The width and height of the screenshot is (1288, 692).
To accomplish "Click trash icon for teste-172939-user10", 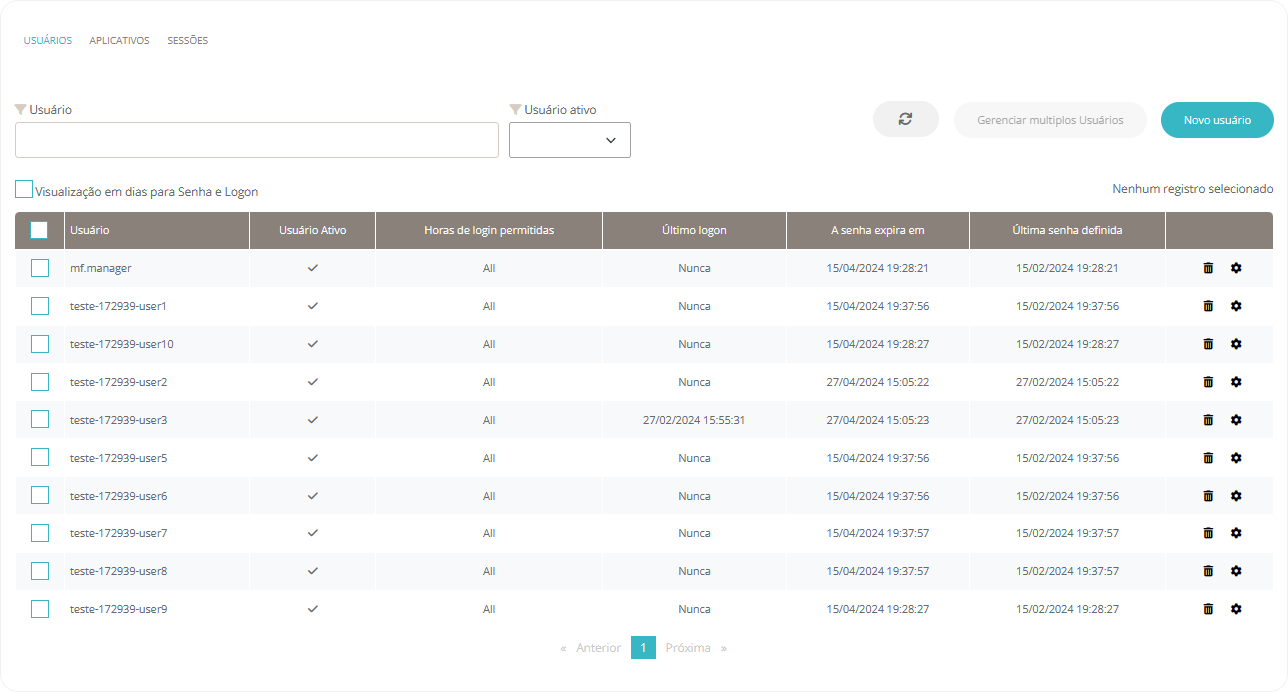I will coord(1208,344).
